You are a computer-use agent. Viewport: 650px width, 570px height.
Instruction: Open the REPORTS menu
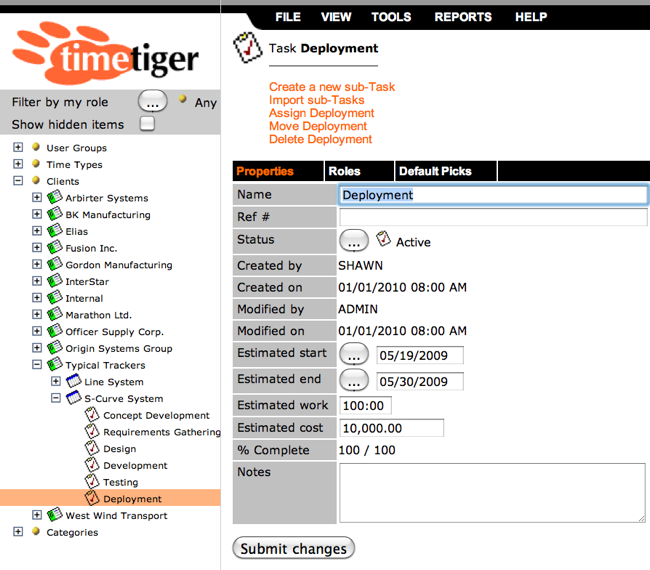(x=463, y=17)
